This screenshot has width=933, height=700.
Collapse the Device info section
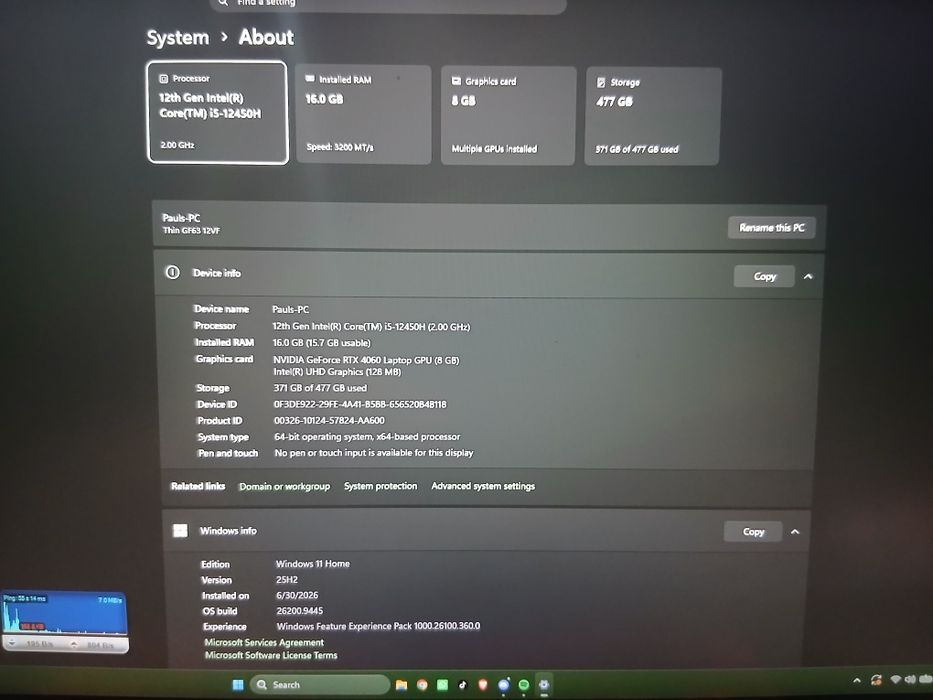click(x=808, y=277)
